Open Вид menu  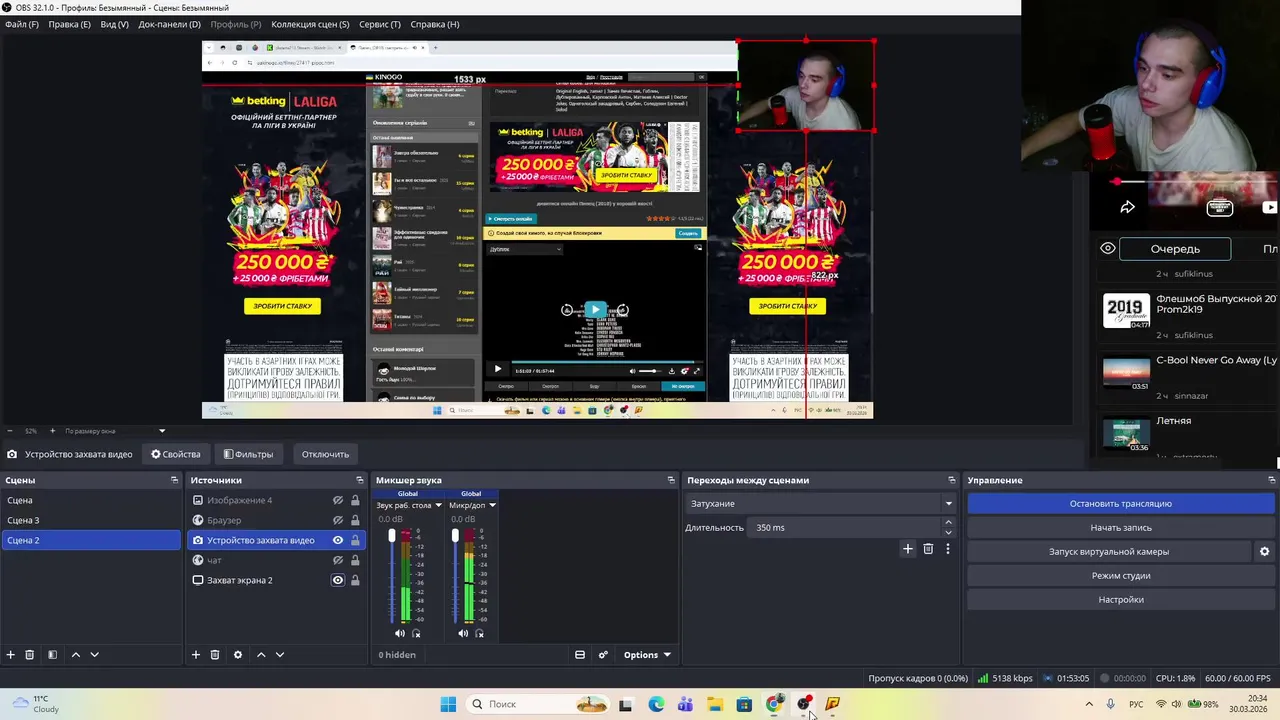114,24
